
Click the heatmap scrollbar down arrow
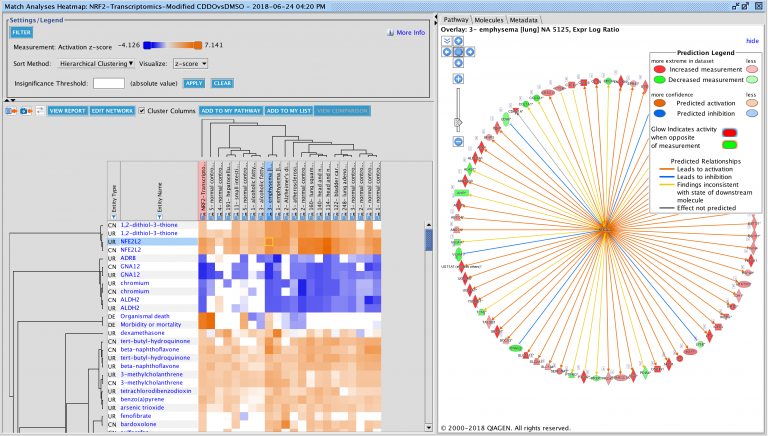tap(429, 428)
